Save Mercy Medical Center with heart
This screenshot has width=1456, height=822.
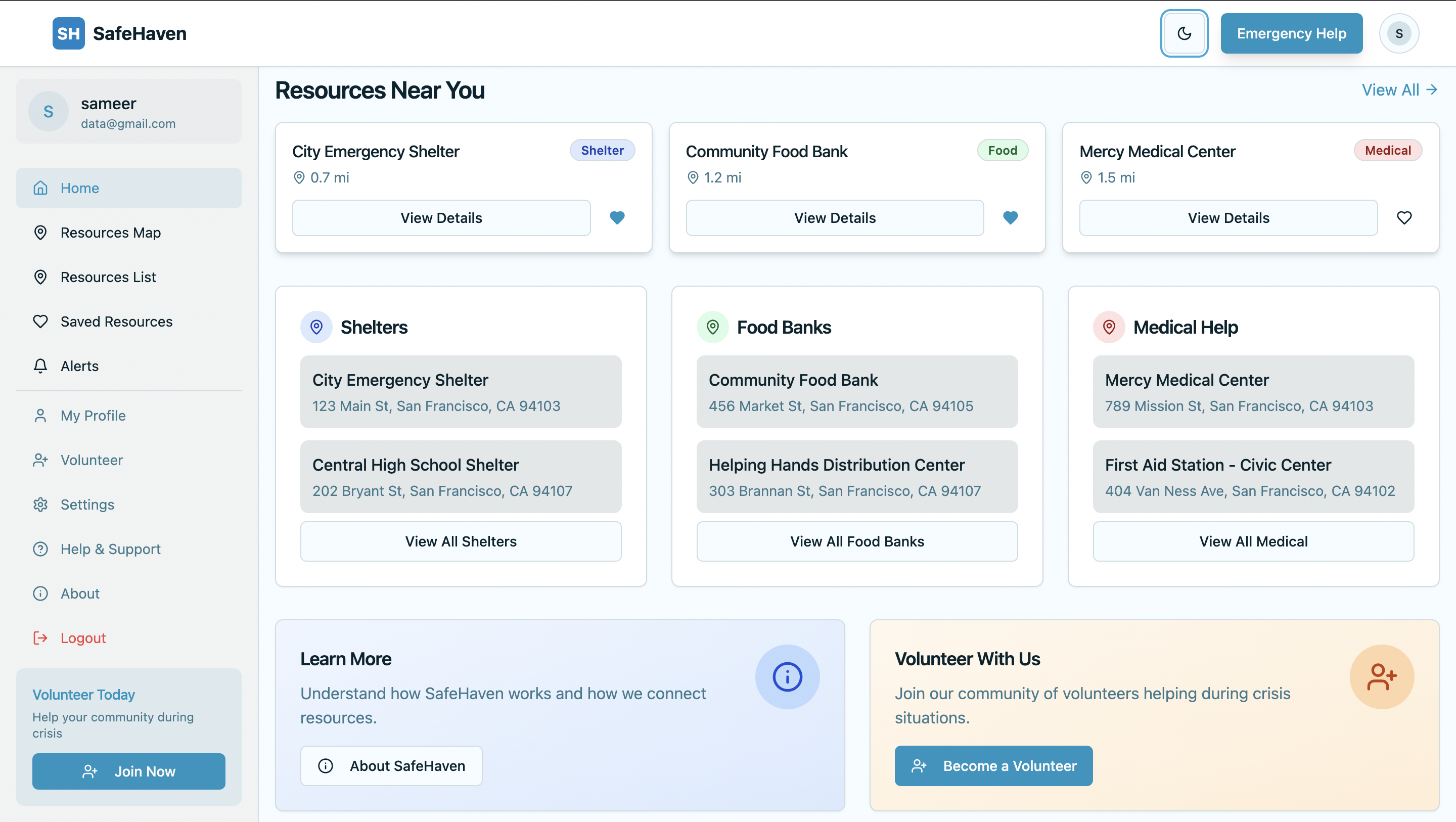pyautogui.click(x=1403, y=218)
